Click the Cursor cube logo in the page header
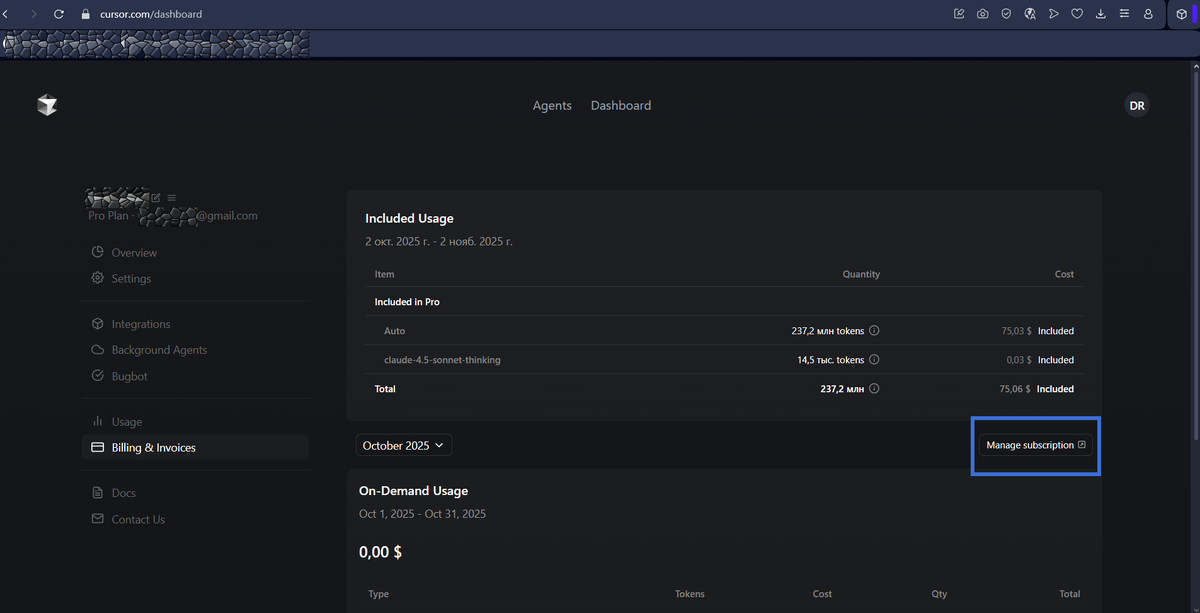The image size is (1200, 613). pos(47,105)
